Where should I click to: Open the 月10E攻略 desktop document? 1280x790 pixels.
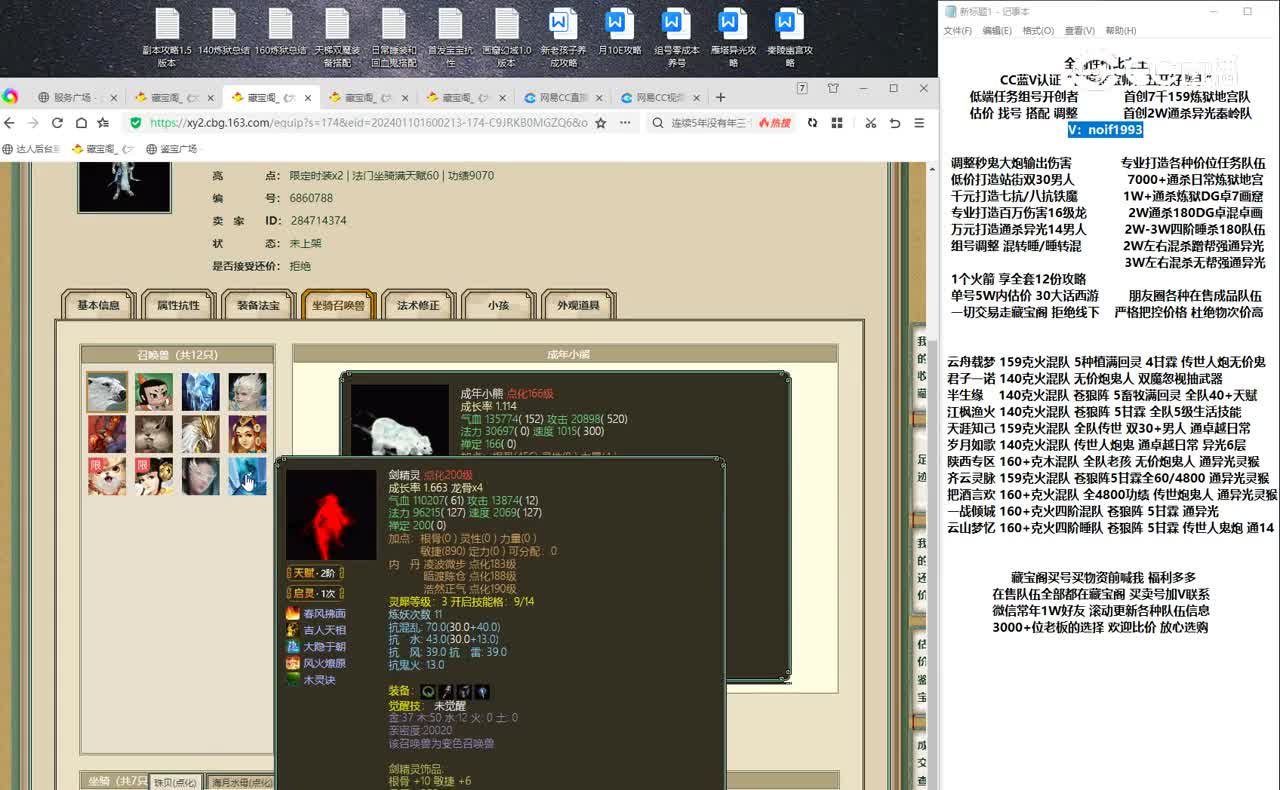[619, 32]
